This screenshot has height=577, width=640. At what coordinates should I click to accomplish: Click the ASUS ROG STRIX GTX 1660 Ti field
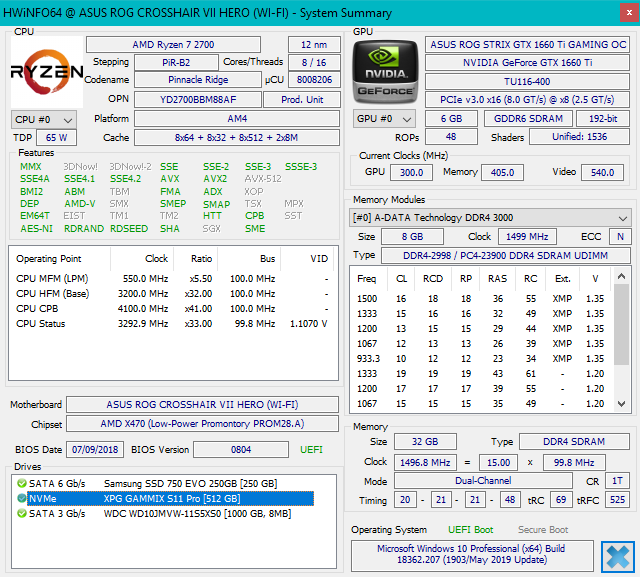tap(527, 44)
